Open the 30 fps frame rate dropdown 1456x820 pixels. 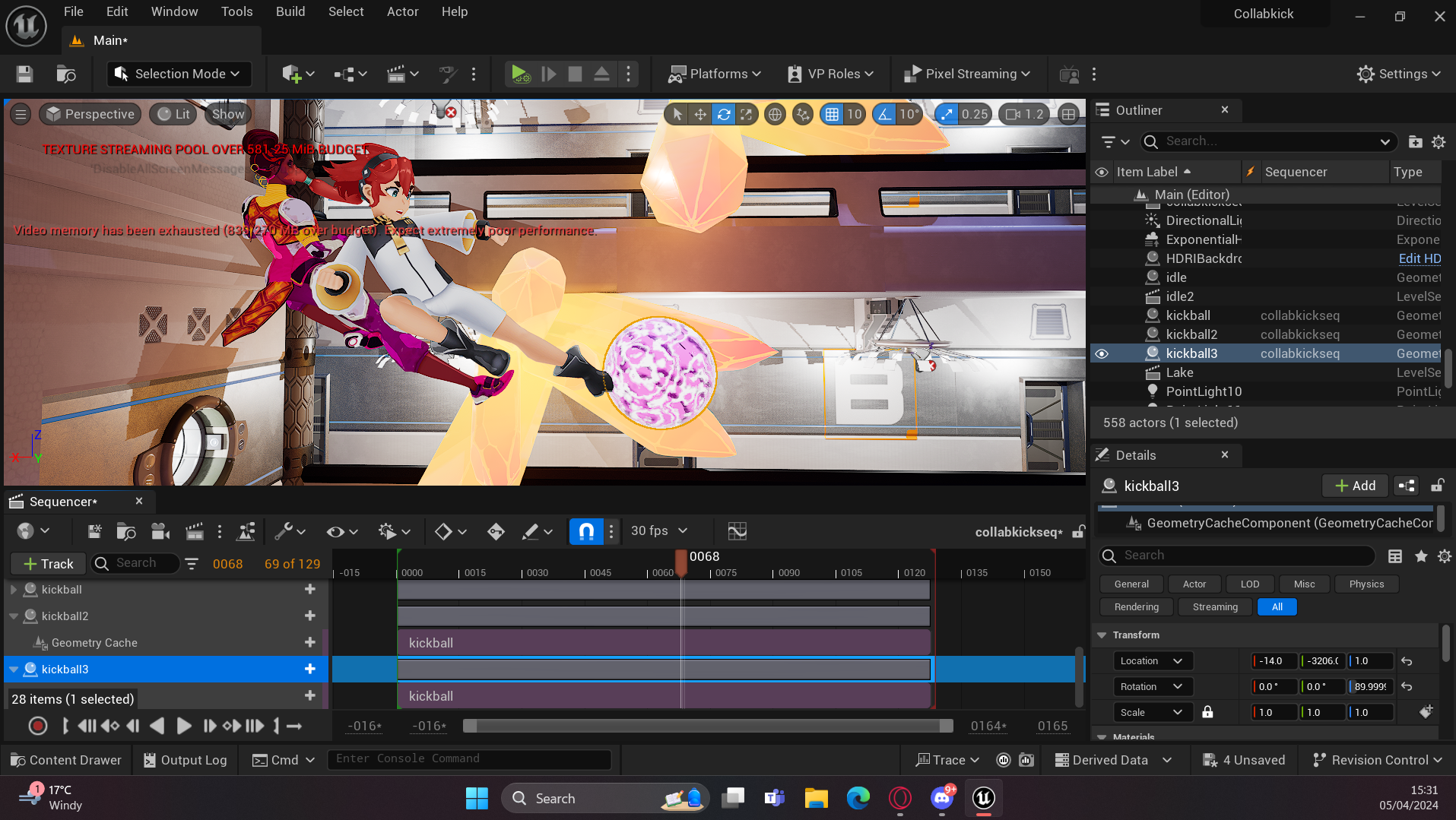[658, 530]
